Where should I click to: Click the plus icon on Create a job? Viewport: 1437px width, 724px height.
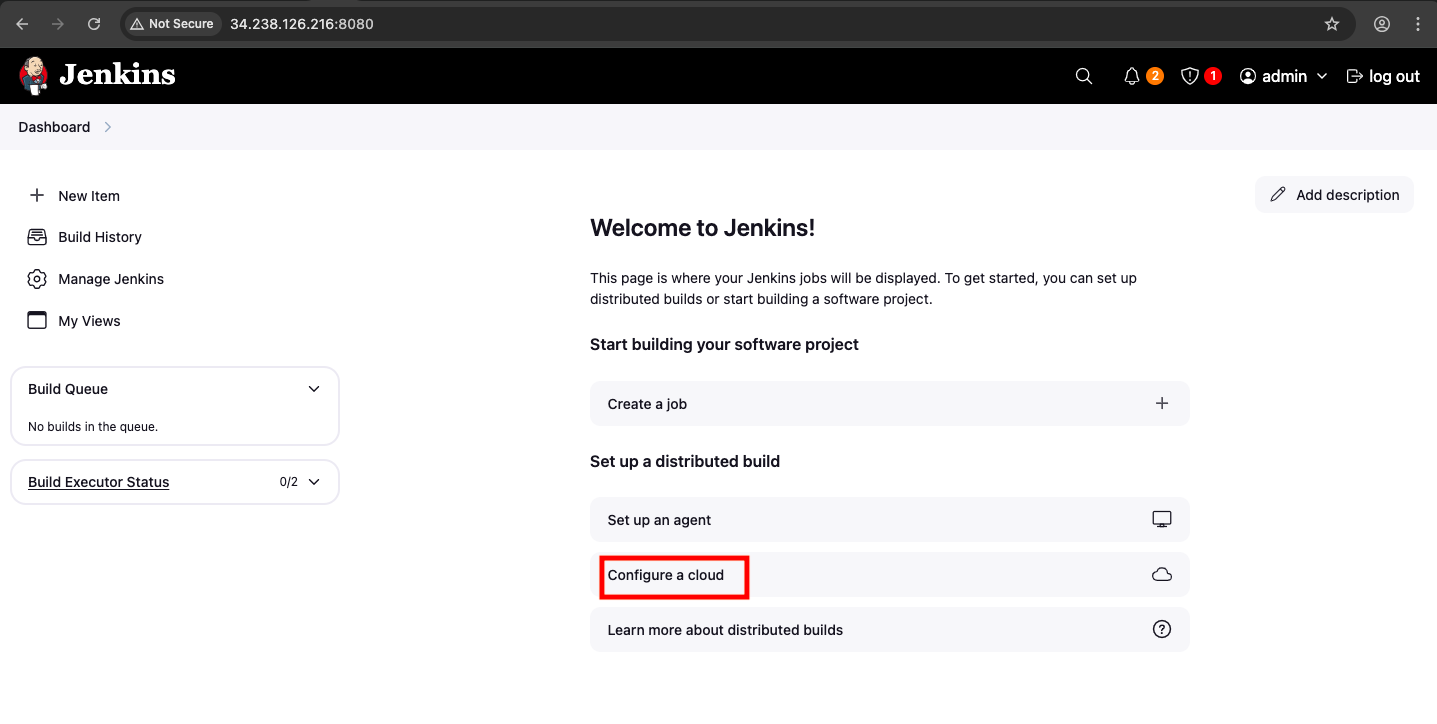click(1162, 404)
